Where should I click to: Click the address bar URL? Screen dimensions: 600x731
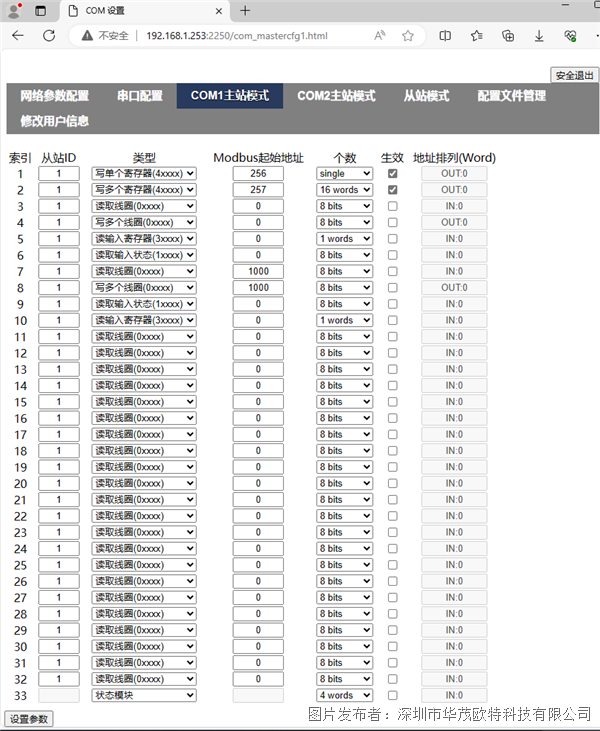(237, 36)
